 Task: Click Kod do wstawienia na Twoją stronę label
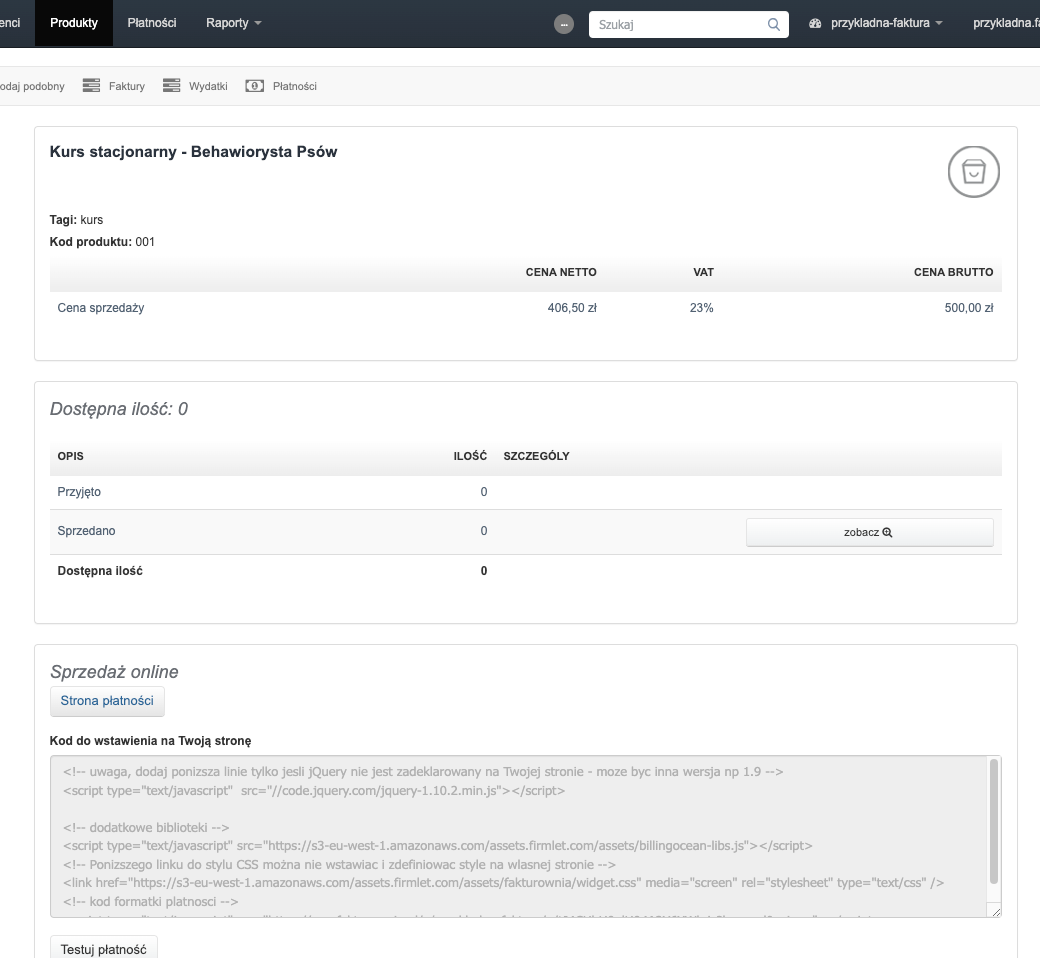coord(151,741)
